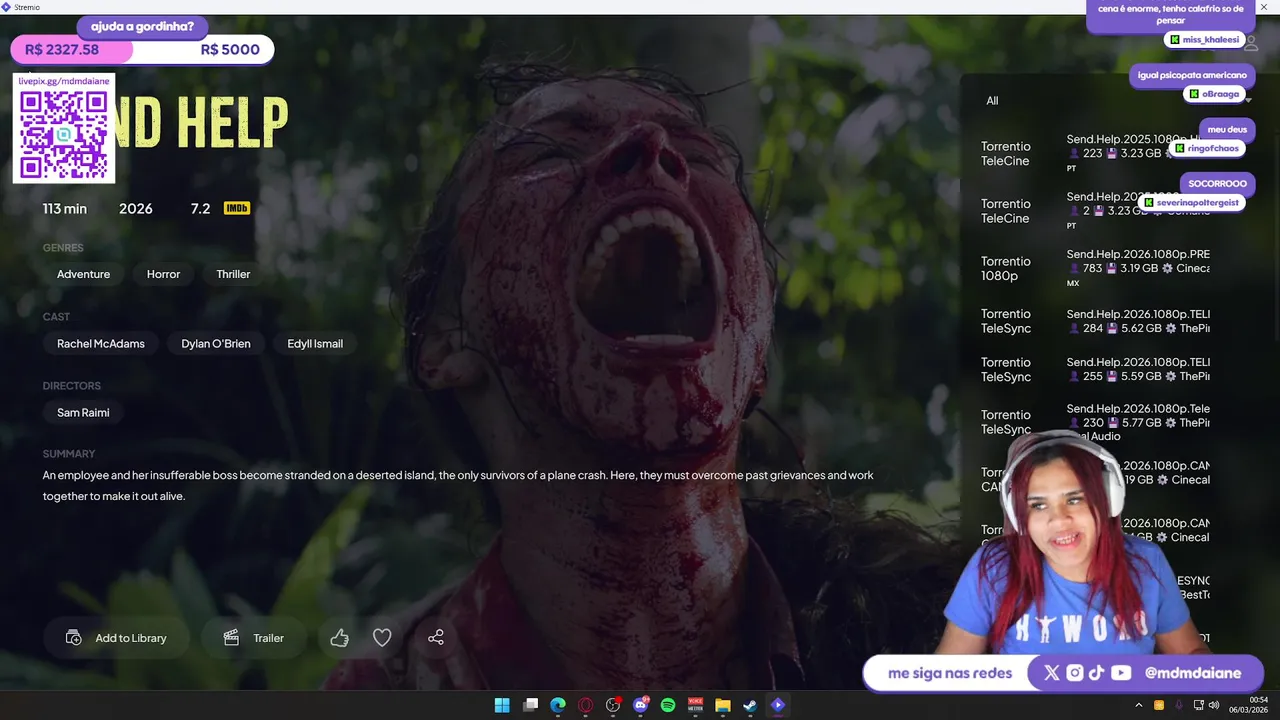
Task: Open Task View from the taskbar
Action: tap(531, 705)
